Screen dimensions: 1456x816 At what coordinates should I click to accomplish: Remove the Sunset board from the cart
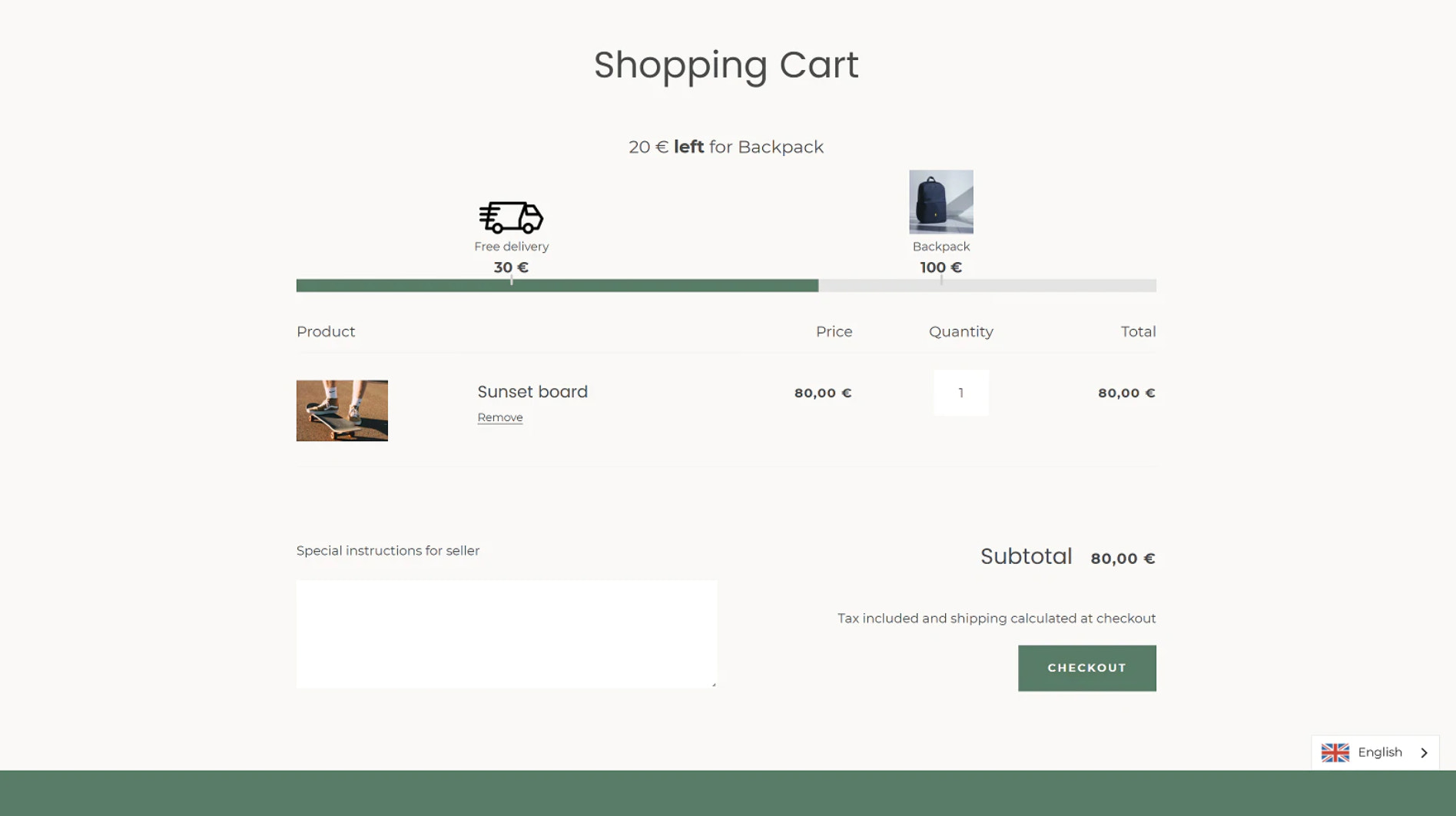coord(499,417)
